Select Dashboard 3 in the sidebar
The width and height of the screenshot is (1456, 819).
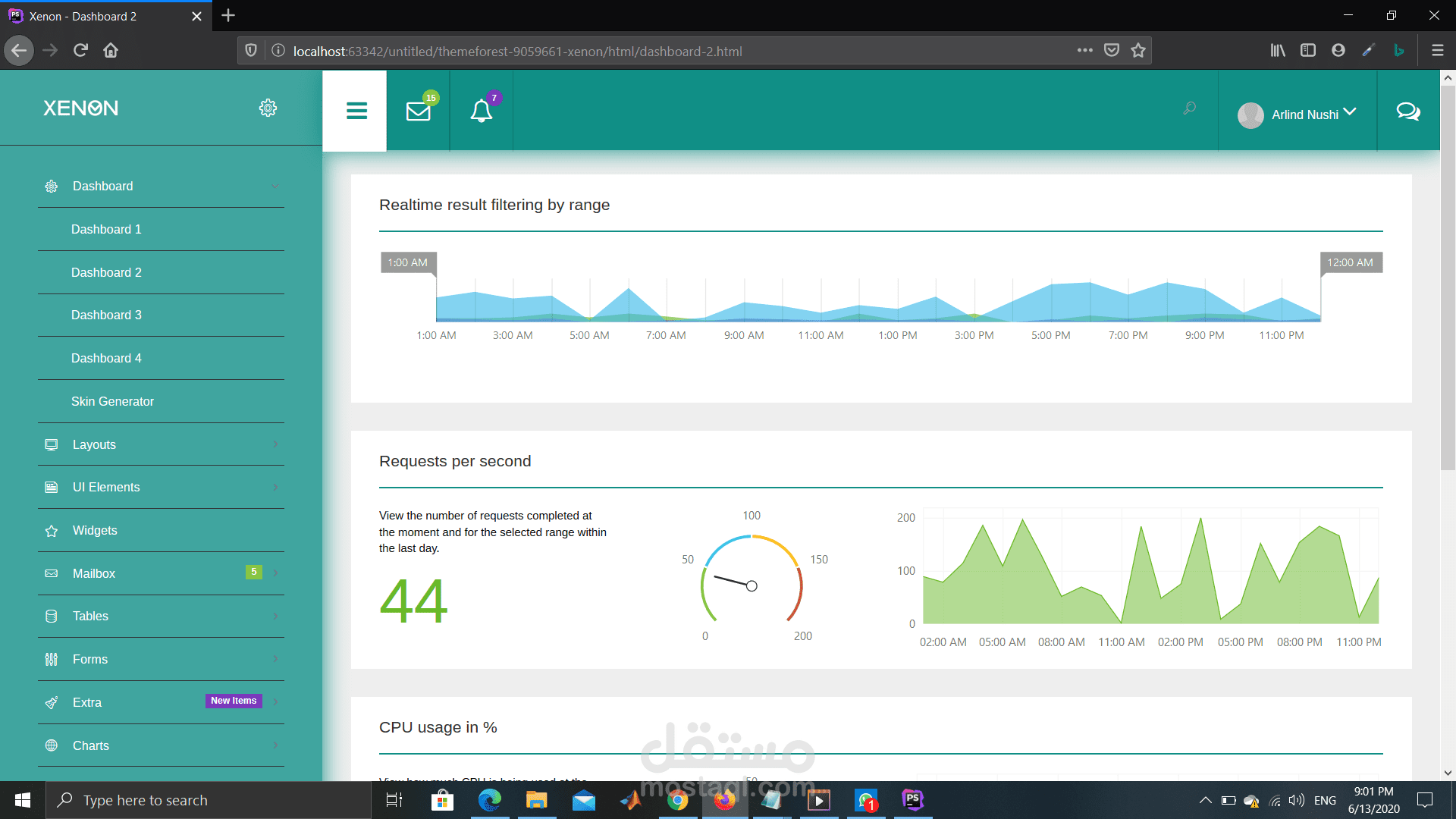point(106,315)
